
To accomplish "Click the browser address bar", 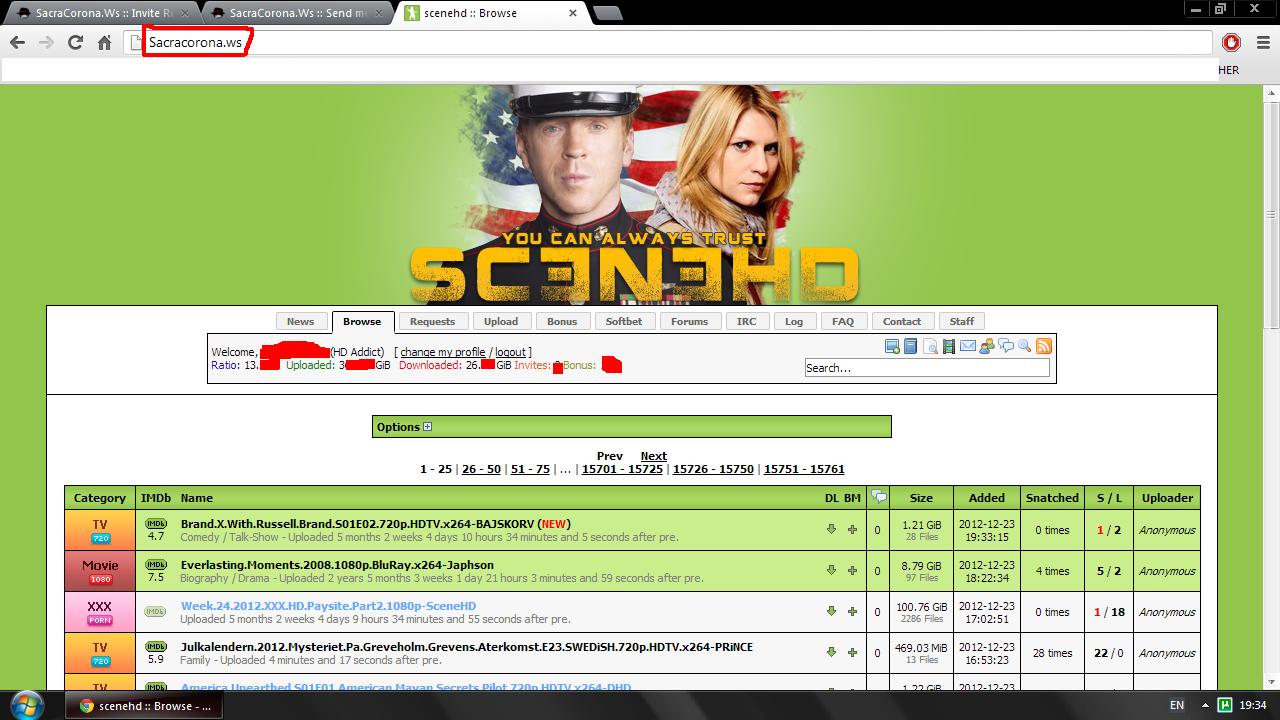I will [668, 42].
